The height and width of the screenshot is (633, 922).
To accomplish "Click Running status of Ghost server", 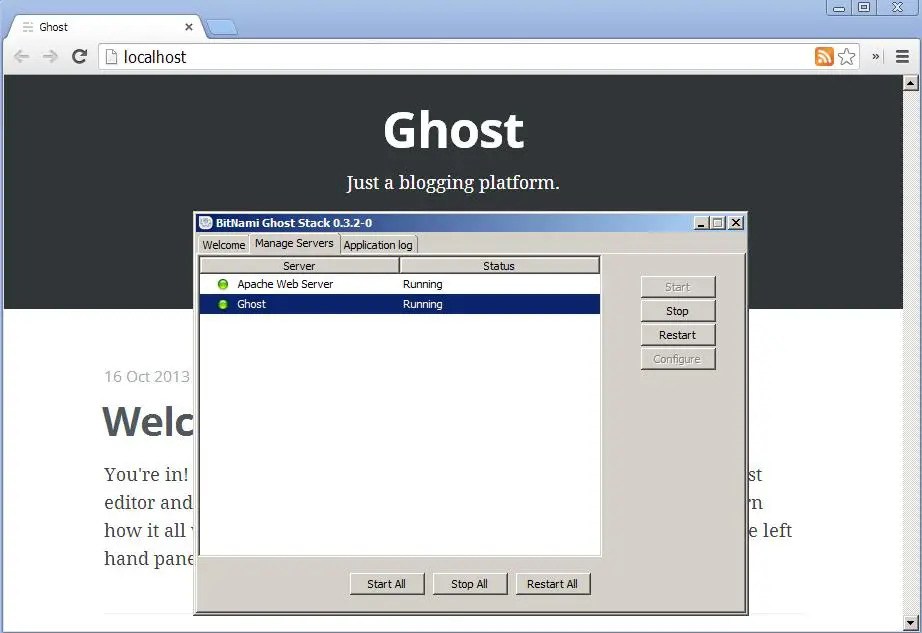I will point(423,304).
